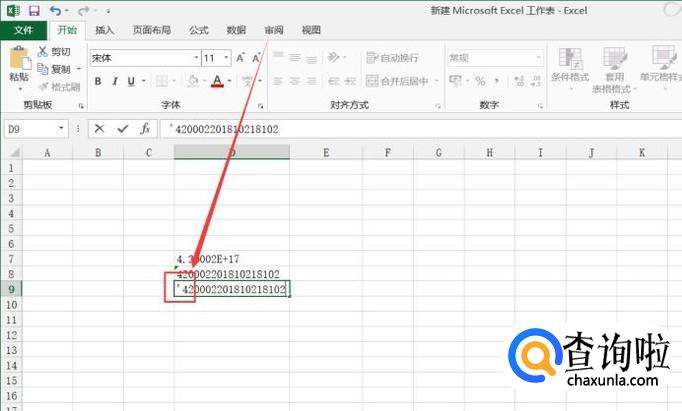
Task: Open the Fill Color dropdown arrow
Action: click(204, 81)
